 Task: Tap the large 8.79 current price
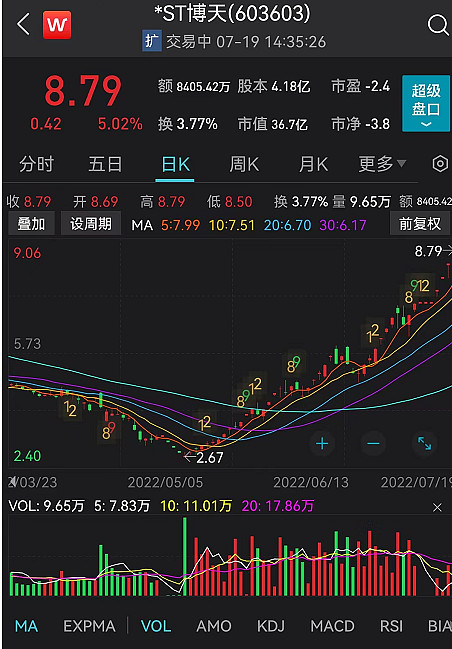coord(83,91)
